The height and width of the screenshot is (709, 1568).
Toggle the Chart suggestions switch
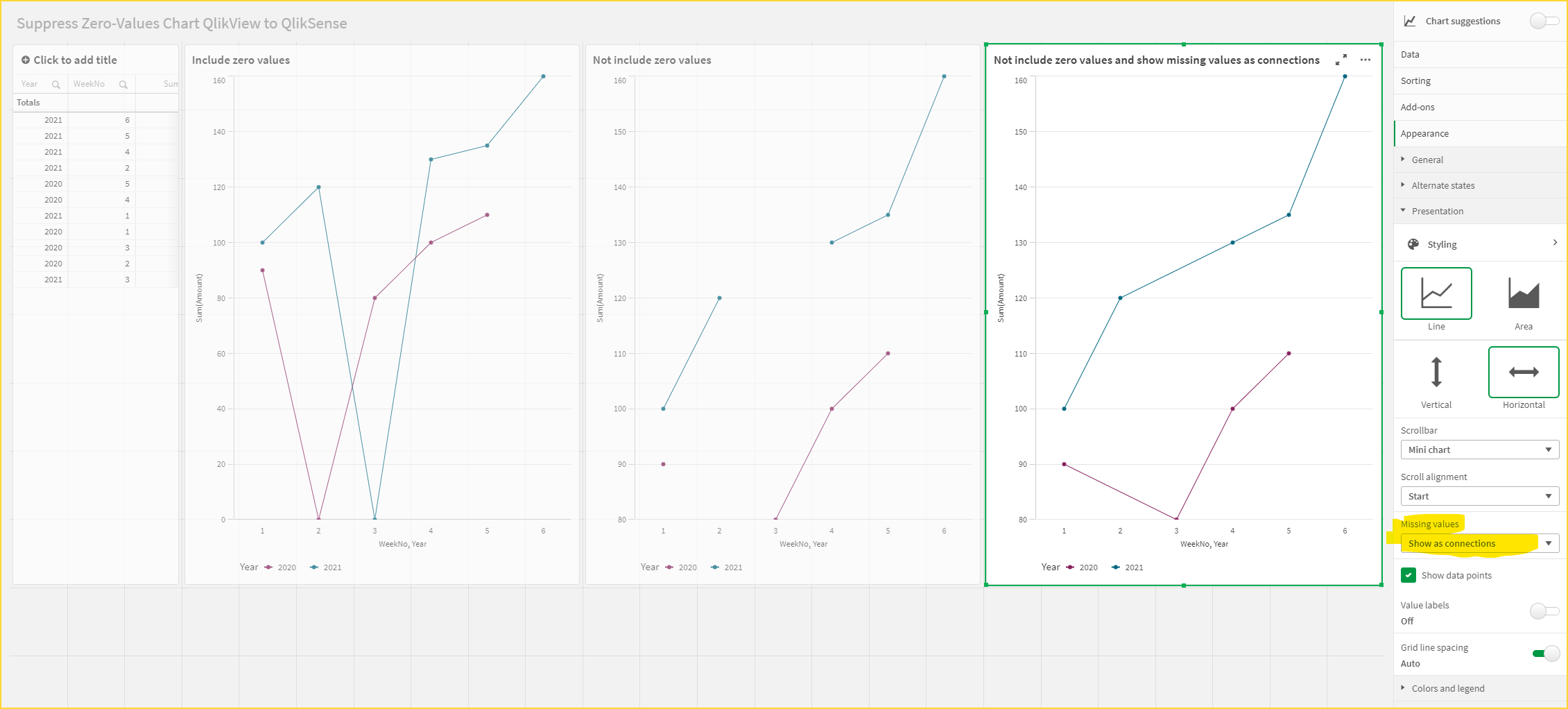point(1544,22)
